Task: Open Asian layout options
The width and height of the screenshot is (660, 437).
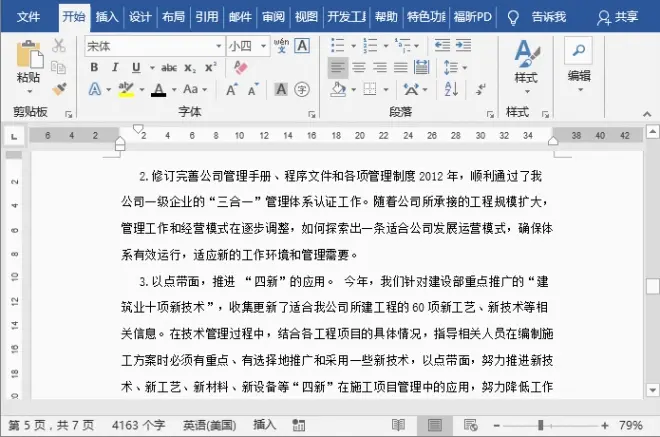Action: click(x=411, y=89)
